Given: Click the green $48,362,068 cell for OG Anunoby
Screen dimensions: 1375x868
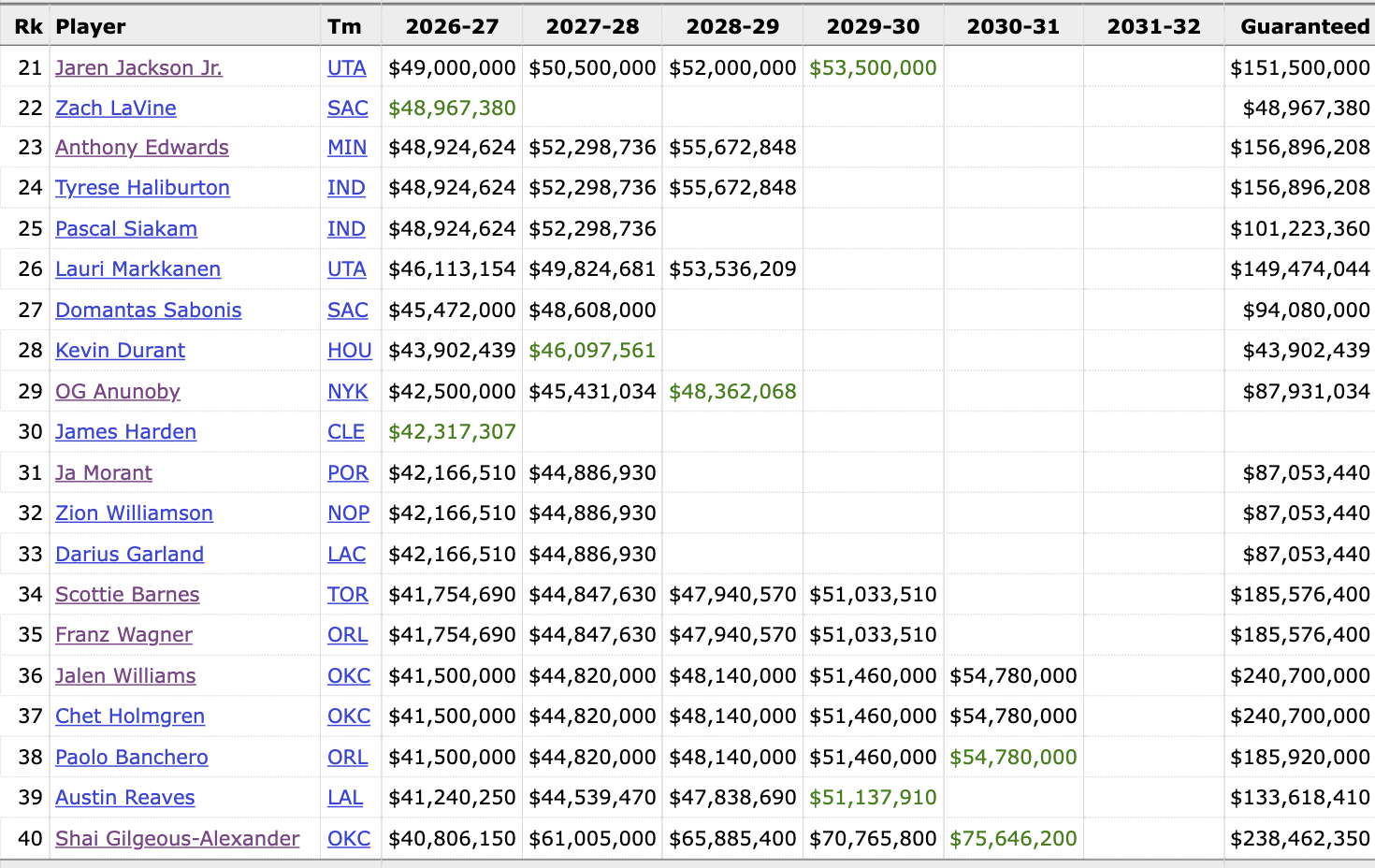Looking at the screenshot, I should [x=732, y=391].
